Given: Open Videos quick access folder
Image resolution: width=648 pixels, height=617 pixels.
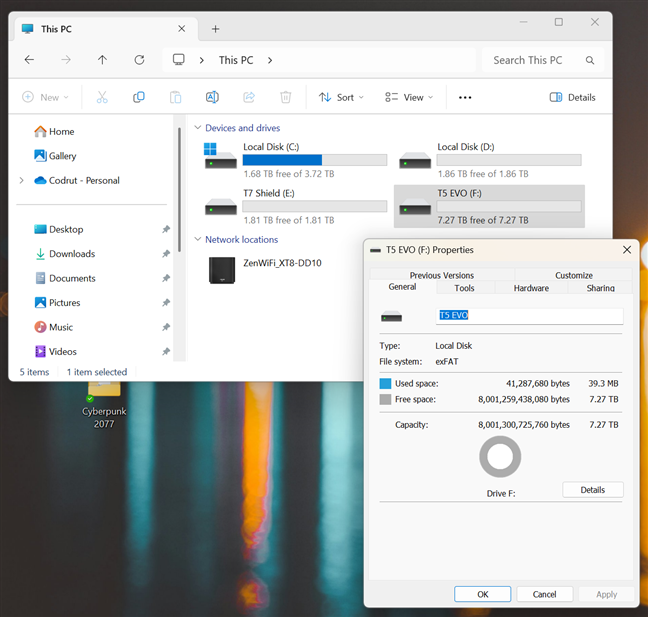Looking at the screenshot, I should coord(55,351).
